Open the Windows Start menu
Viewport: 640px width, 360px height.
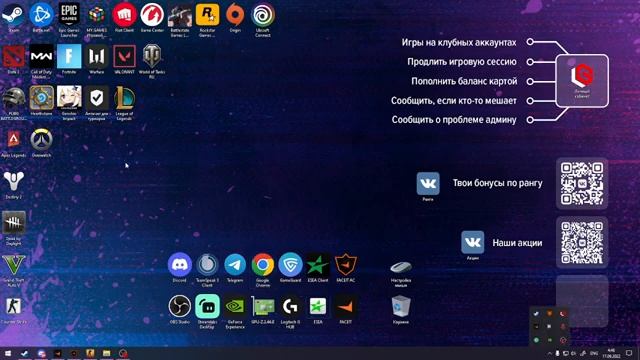point(8,353)
